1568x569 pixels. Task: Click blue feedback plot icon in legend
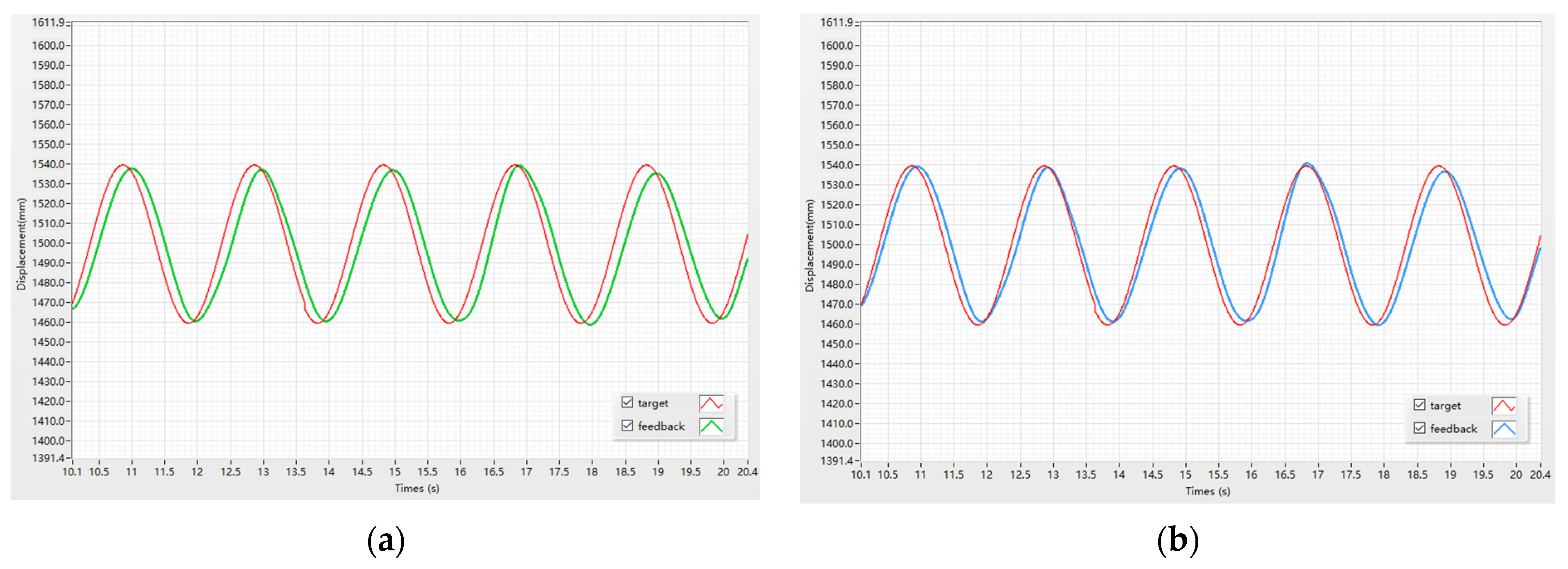[x=1503, y=428]
